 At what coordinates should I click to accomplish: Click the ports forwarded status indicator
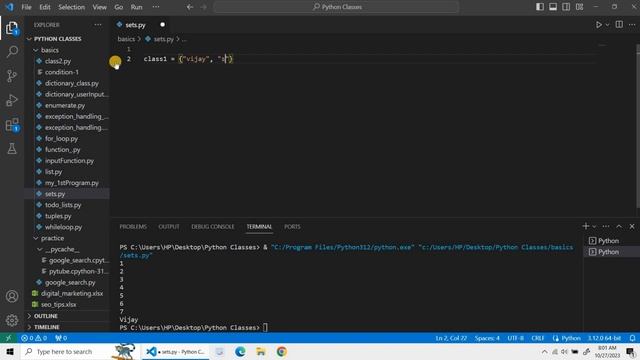(x=61, y=338)
